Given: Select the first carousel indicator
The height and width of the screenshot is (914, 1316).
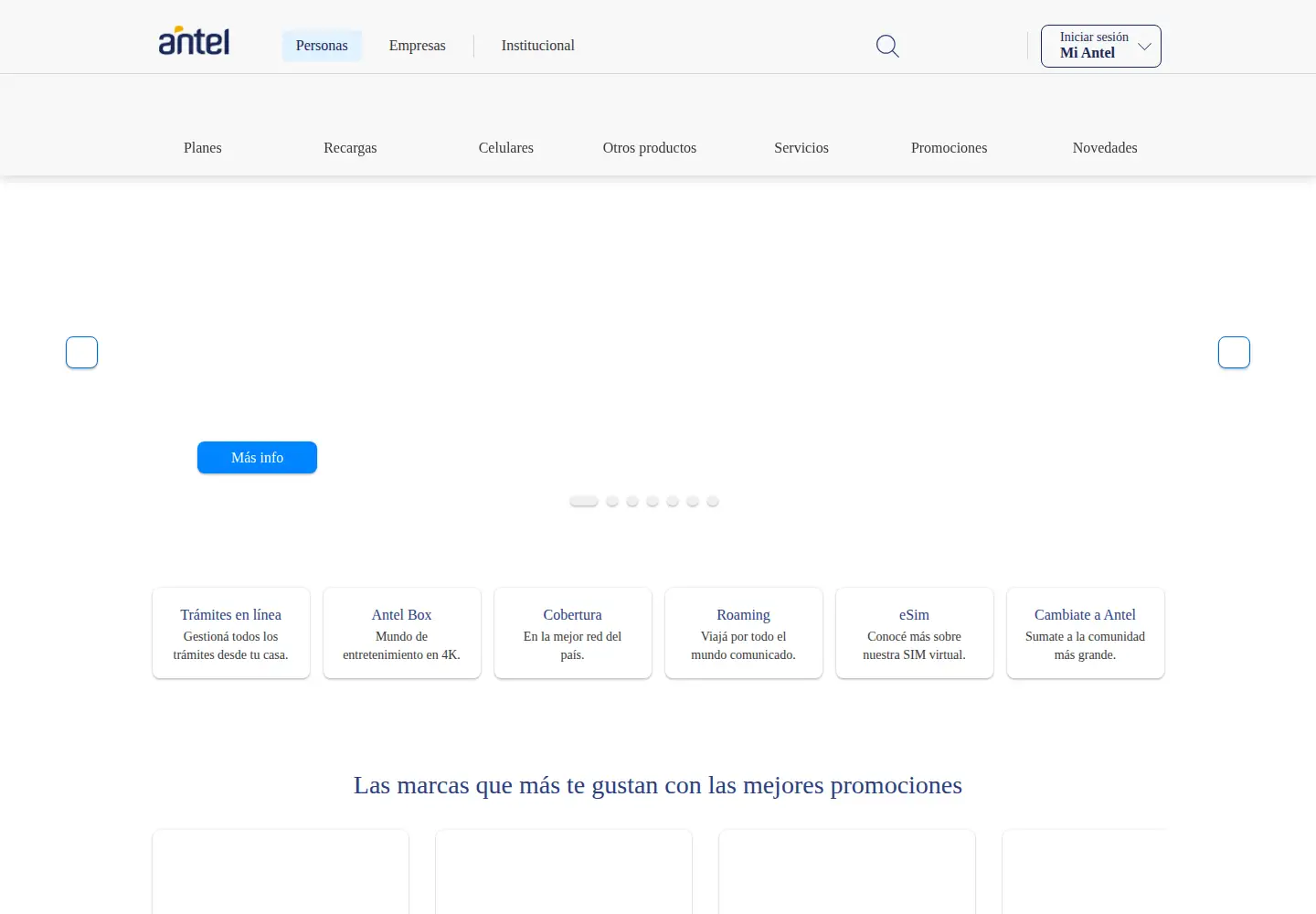Looking at the screenshot, I should [x=584, y=501].
